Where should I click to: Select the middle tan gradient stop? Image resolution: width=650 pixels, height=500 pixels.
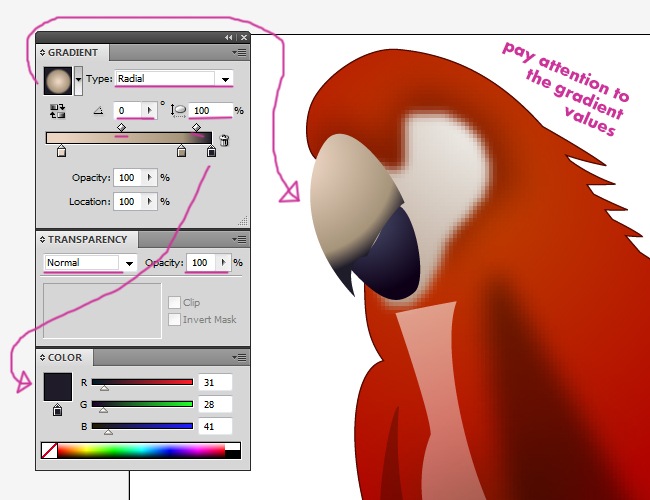tap(181, 151)
